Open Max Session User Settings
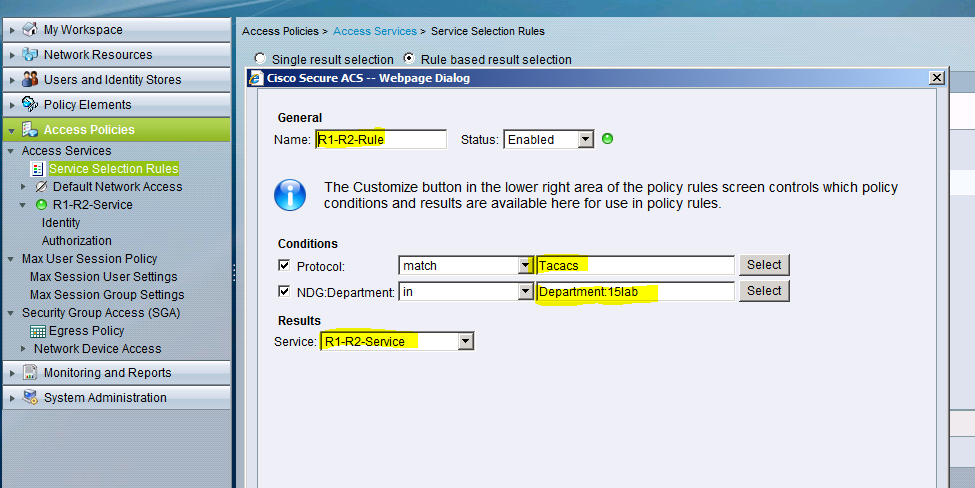Screen dimensions: 975x488 pyautogui.click(x=103, y=277)
